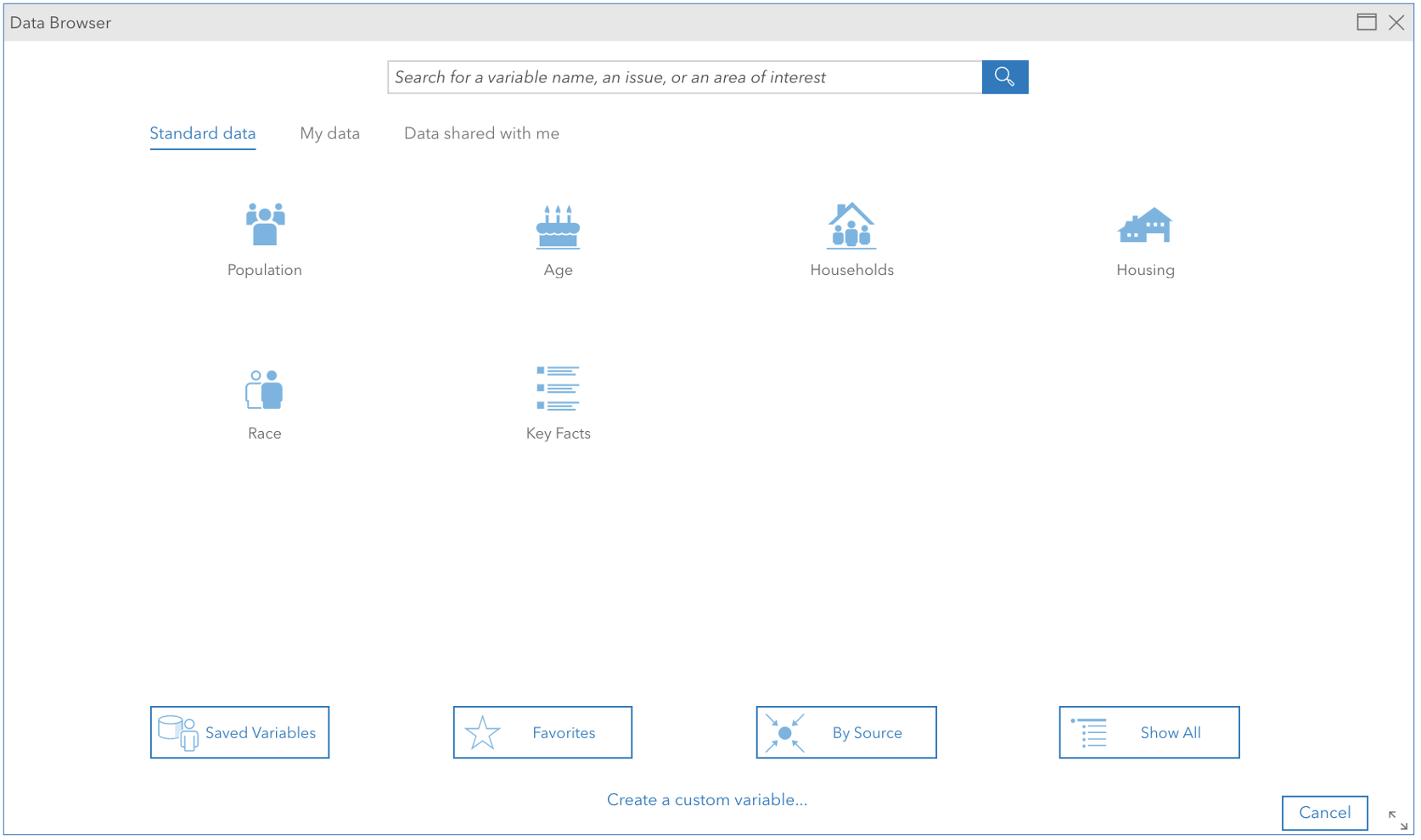
Task: Click Create a custom variable link
Action: (x=707, y=800)
